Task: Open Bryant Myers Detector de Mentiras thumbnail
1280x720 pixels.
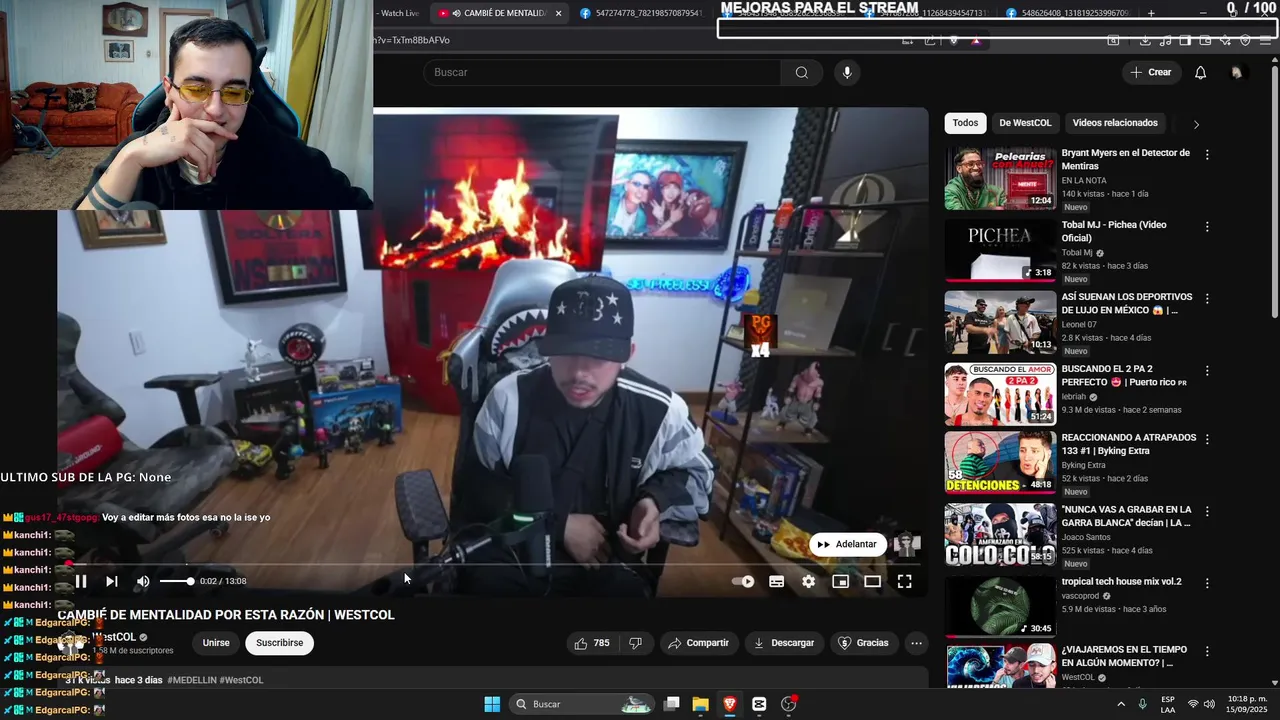Action: (x=1000, y=179)
